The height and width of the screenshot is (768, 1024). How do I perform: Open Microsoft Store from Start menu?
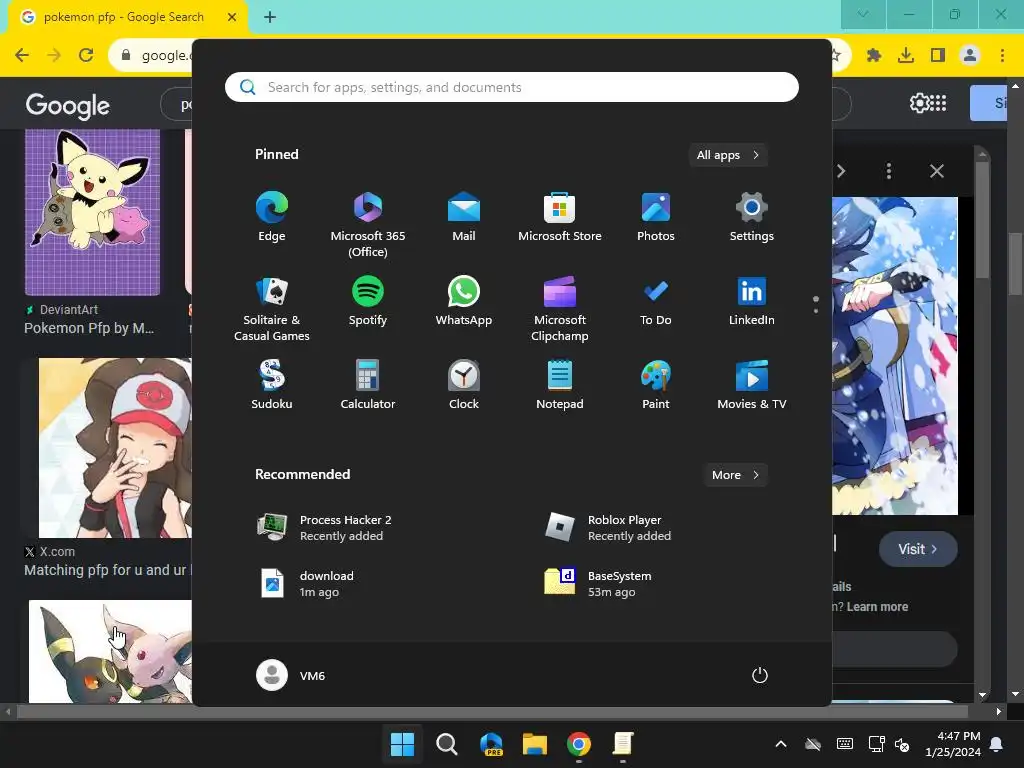[x=560, y=217]
